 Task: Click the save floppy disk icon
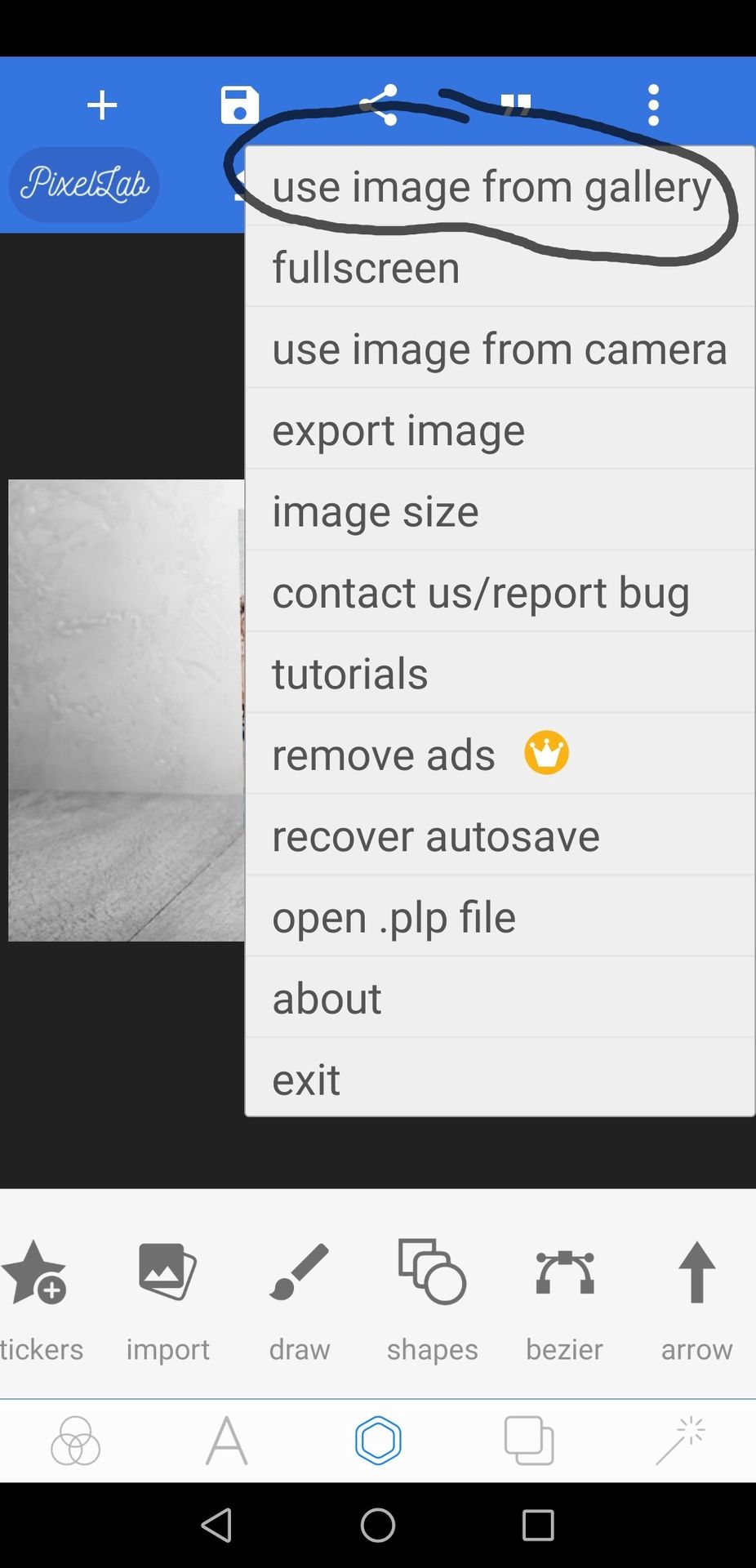click(x=239, y=105)
